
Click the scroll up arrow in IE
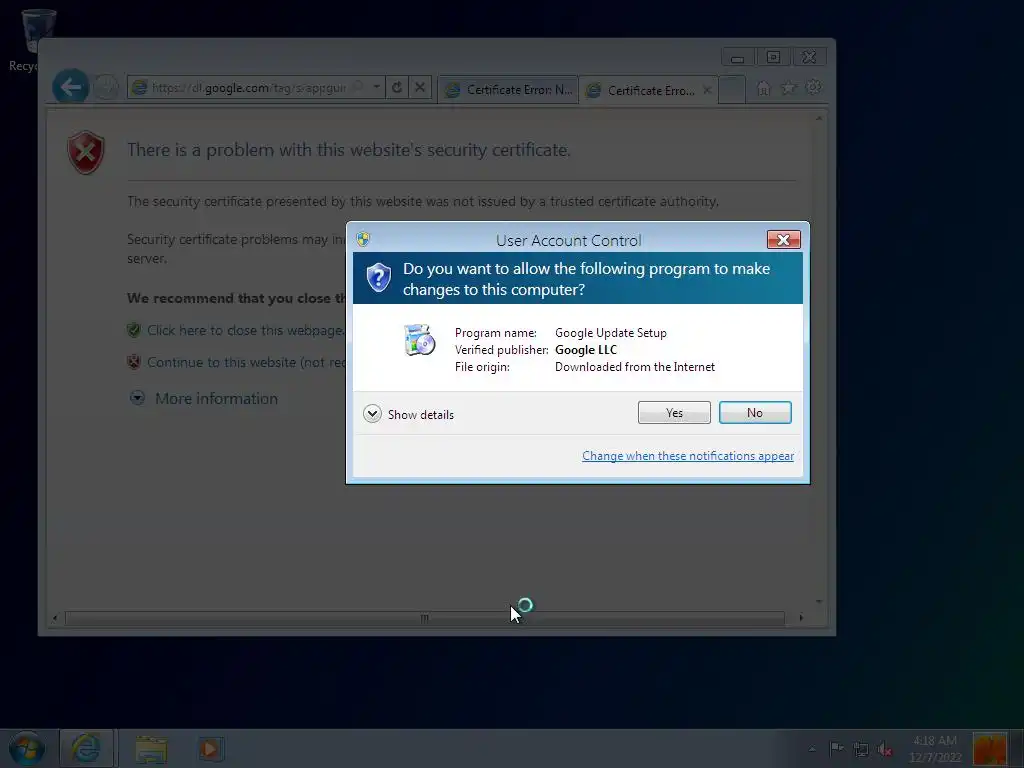(819, 119)
